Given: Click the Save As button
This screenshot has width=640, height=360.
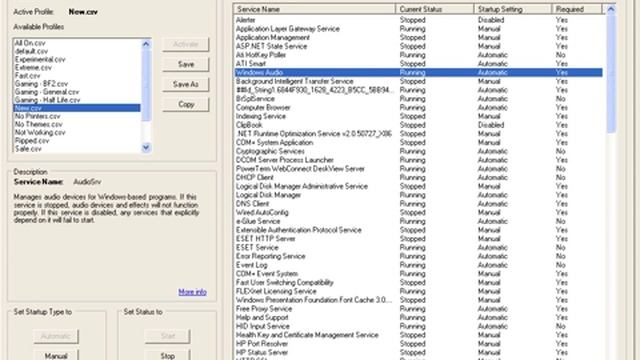Looking at the screenshot, I should [x=186, y=84].
